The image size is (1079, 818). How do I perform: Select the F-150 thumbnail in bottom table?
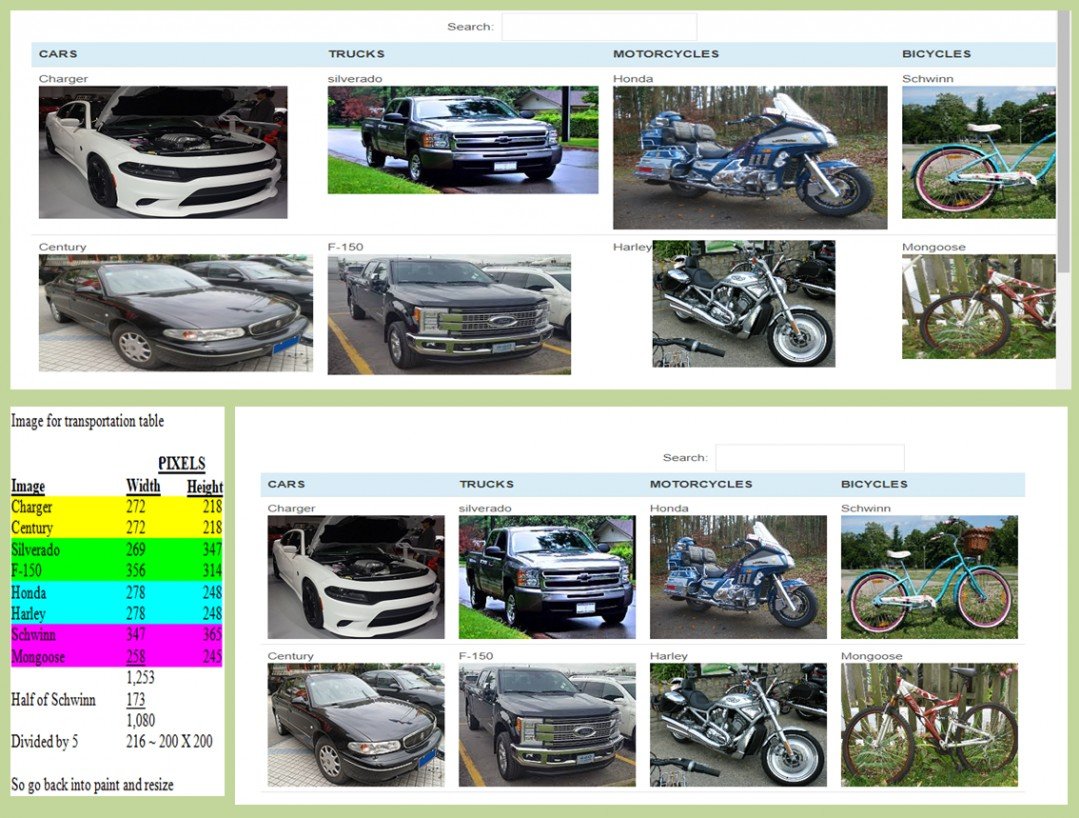coord(547,725)
